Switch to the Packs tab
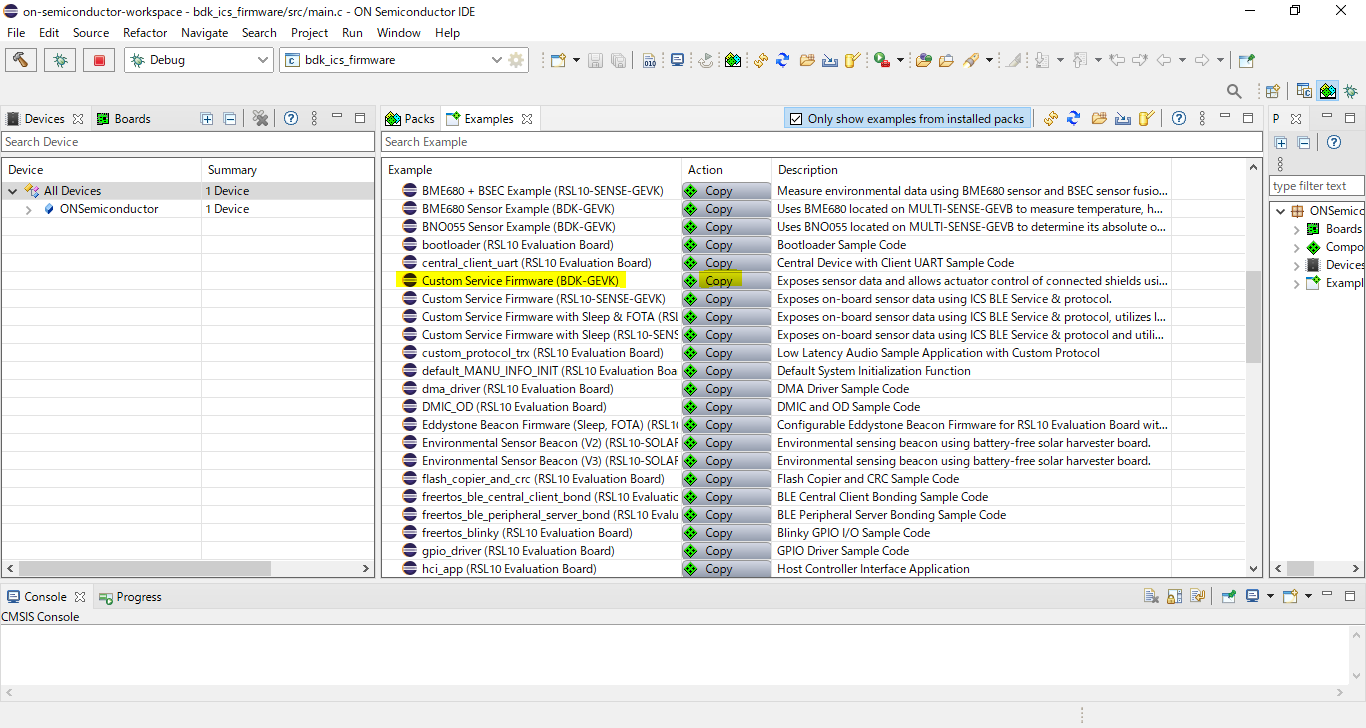 click(410, 119)
